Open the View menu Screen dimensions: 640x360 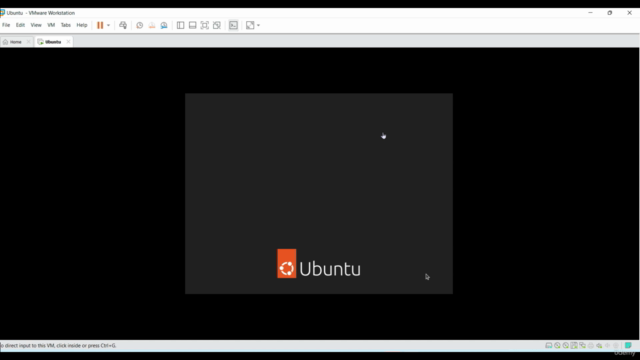pos(36,25)
